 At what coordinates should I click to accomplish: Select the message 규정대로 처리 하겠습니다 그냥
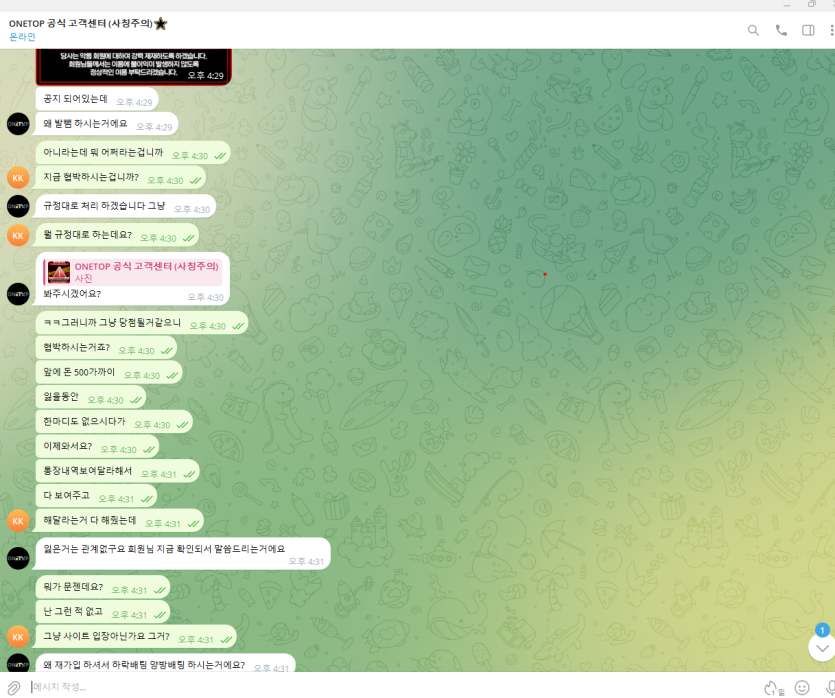(126, 207)
